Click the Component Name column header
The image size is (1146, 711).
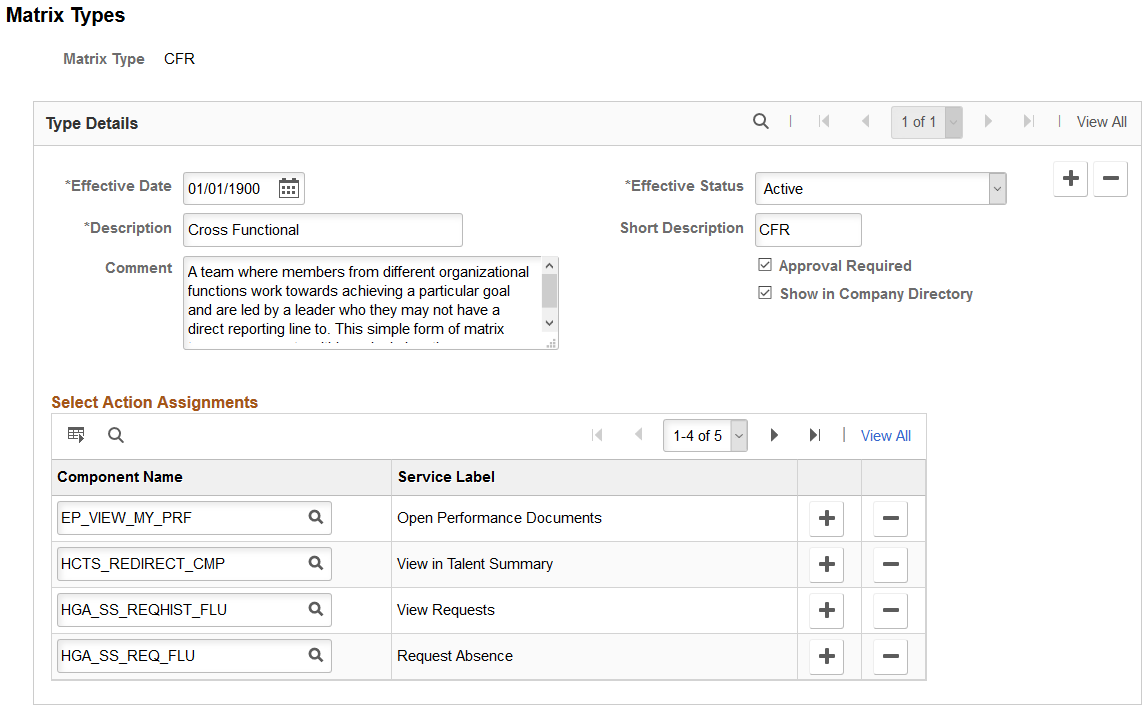(120, 476)
